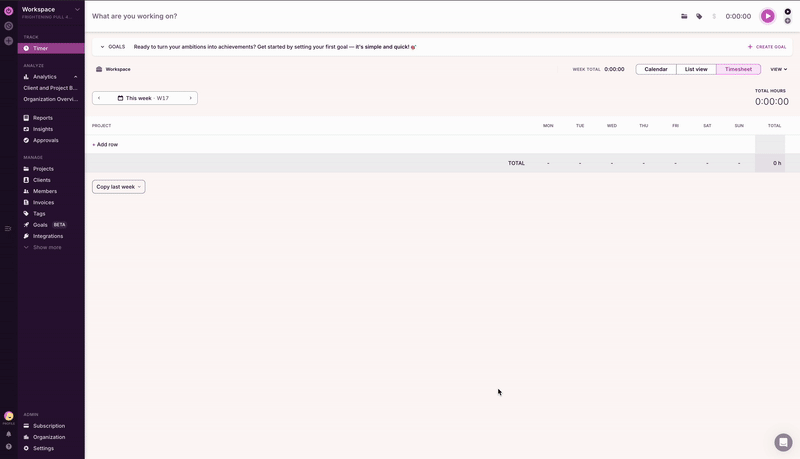Open the Copy last week dropdown
This screenshot has width=800, height=459.
point(119,187)
